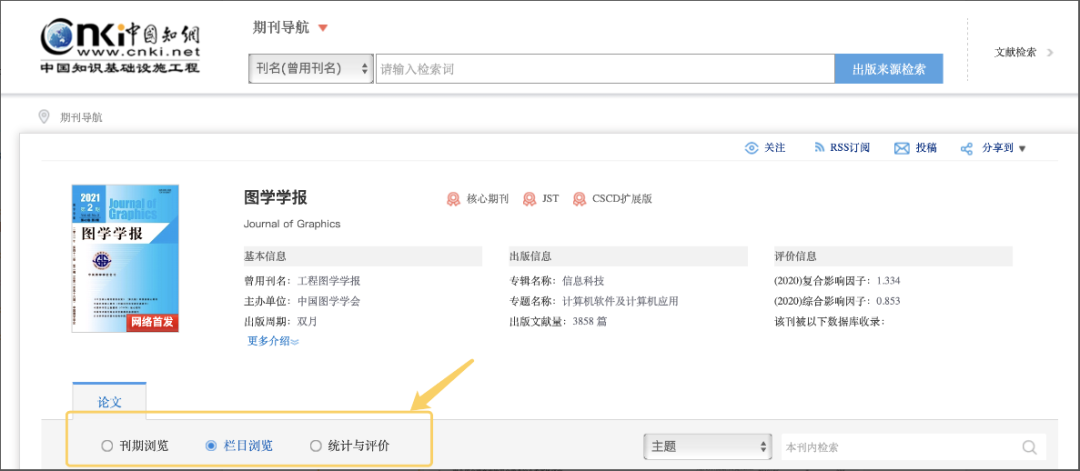Click the JST medal icon
Image resolution: width=1080 pixels, height=471 pixels.
(529, 200)
